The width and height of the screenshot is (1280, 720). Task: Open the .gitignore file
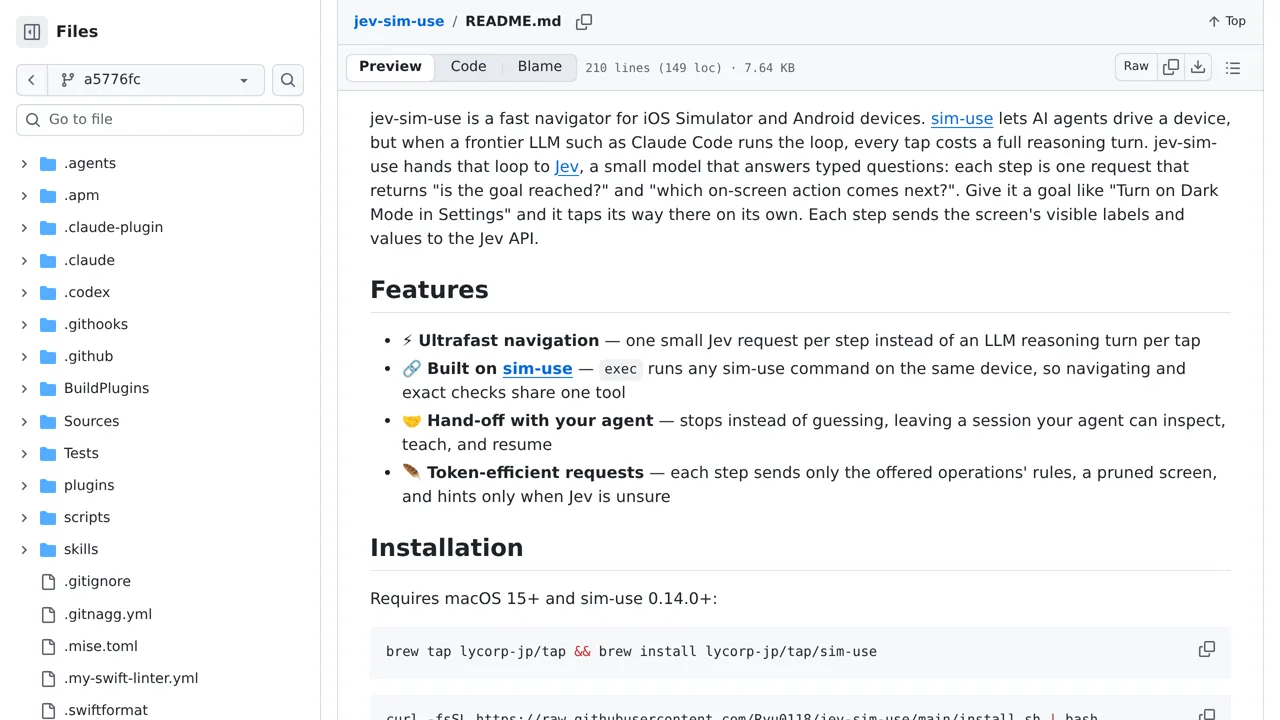coord(97,581)
